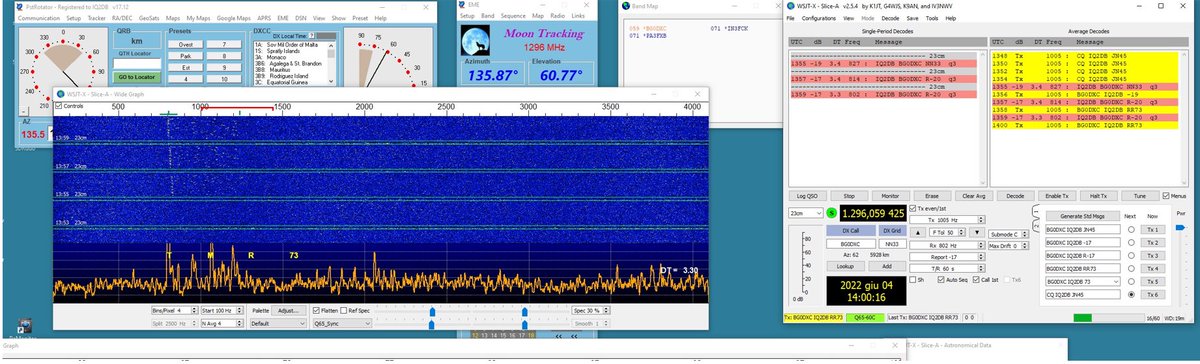Click the DX Call label button
1200x364 pixels.
point(851,231)
